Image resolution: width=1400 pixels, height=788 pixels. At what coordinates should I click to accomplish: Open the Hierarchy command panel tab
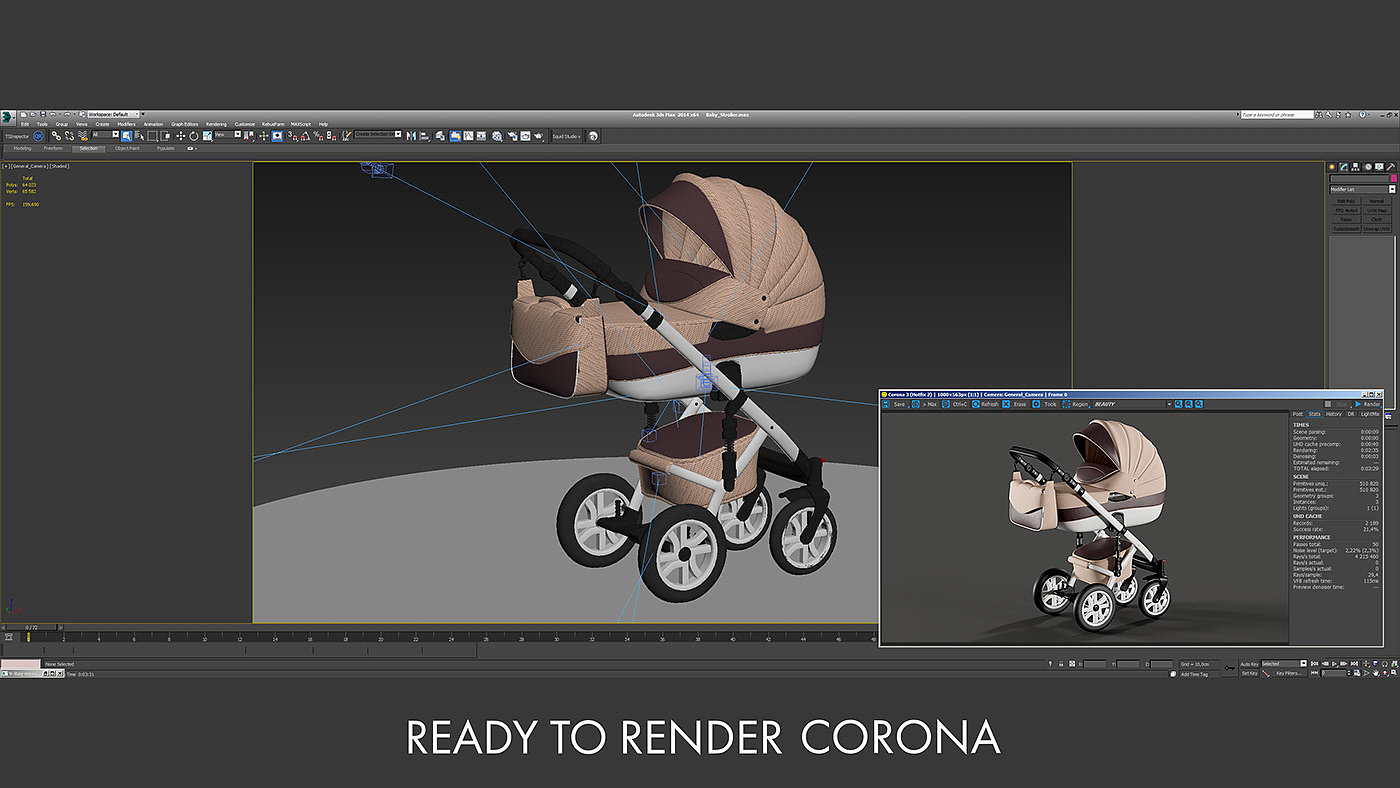[1356, 167]
